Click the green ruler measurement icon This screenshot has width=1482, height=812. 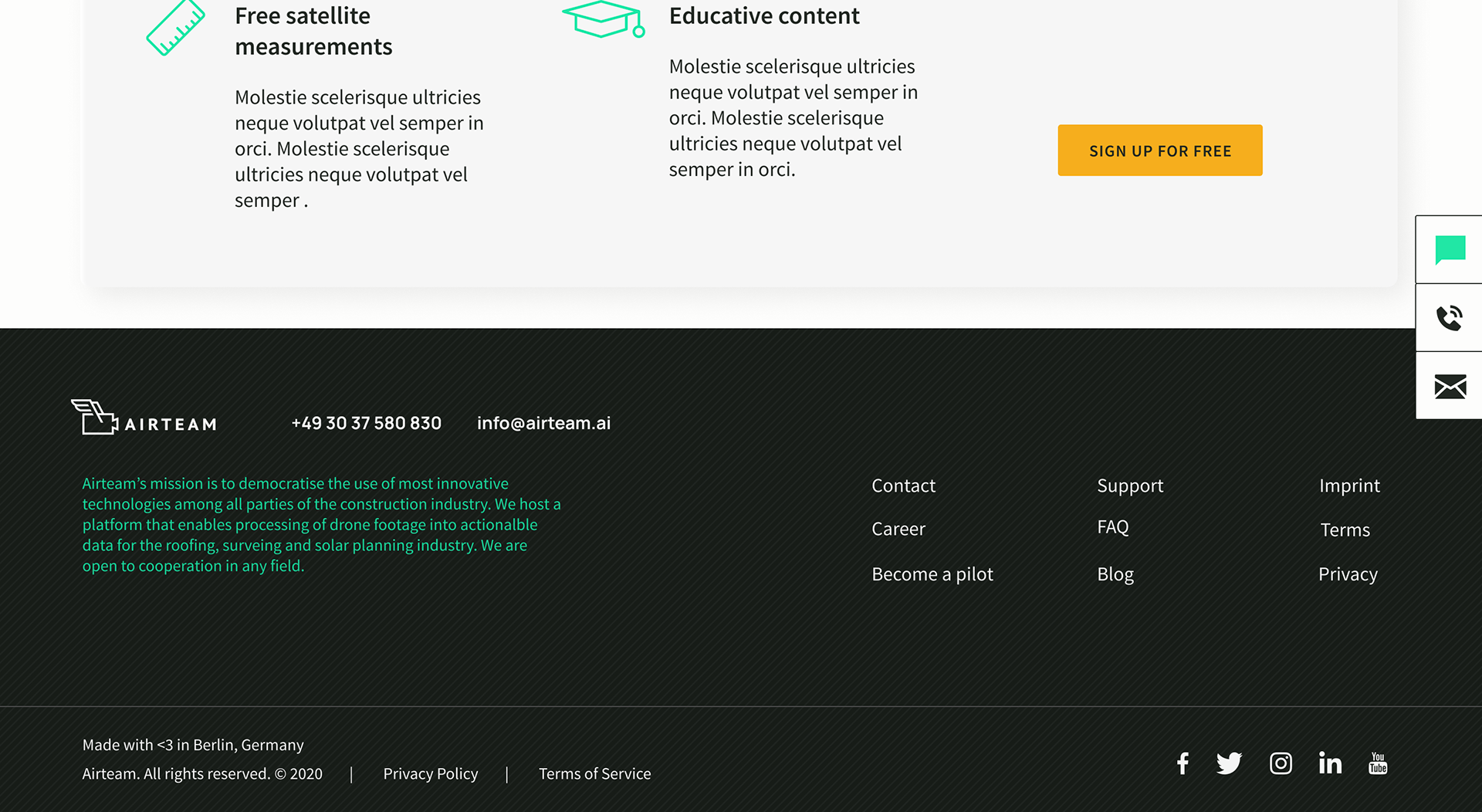point(176,28)
